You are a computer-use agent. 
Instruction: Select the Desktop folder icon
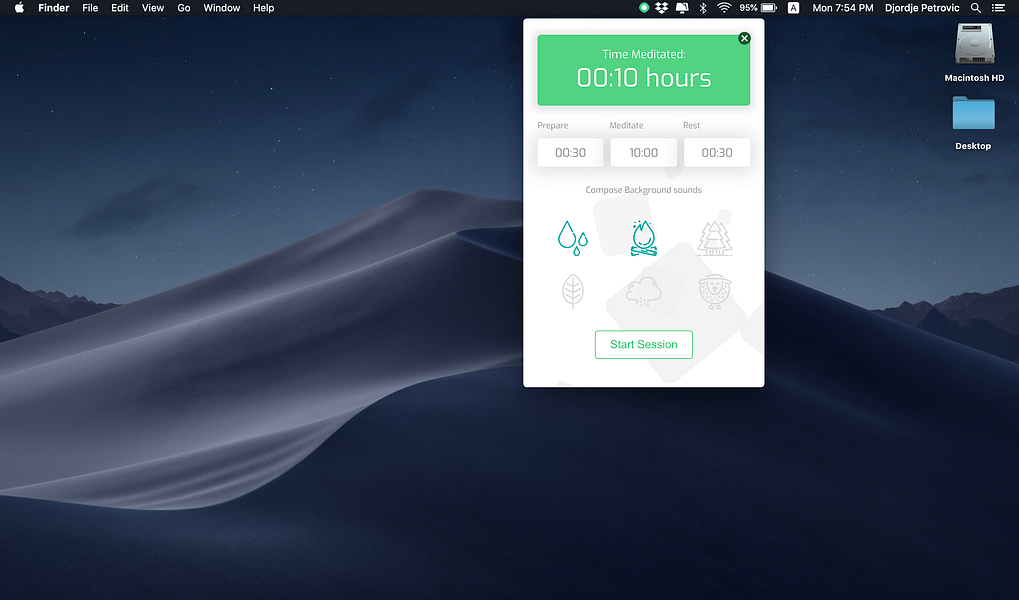click(x=974, y=114)
